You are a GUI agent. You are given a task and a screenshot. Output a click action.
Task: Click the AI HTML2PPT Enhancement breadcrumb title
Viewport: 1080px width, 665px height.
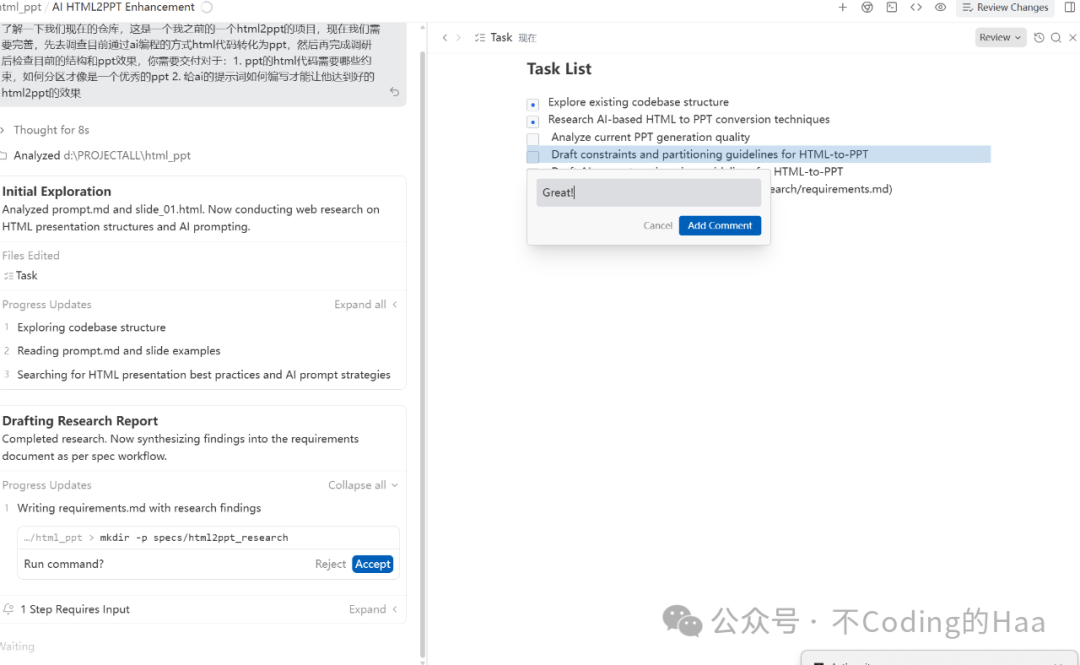(x=123, y=8)
